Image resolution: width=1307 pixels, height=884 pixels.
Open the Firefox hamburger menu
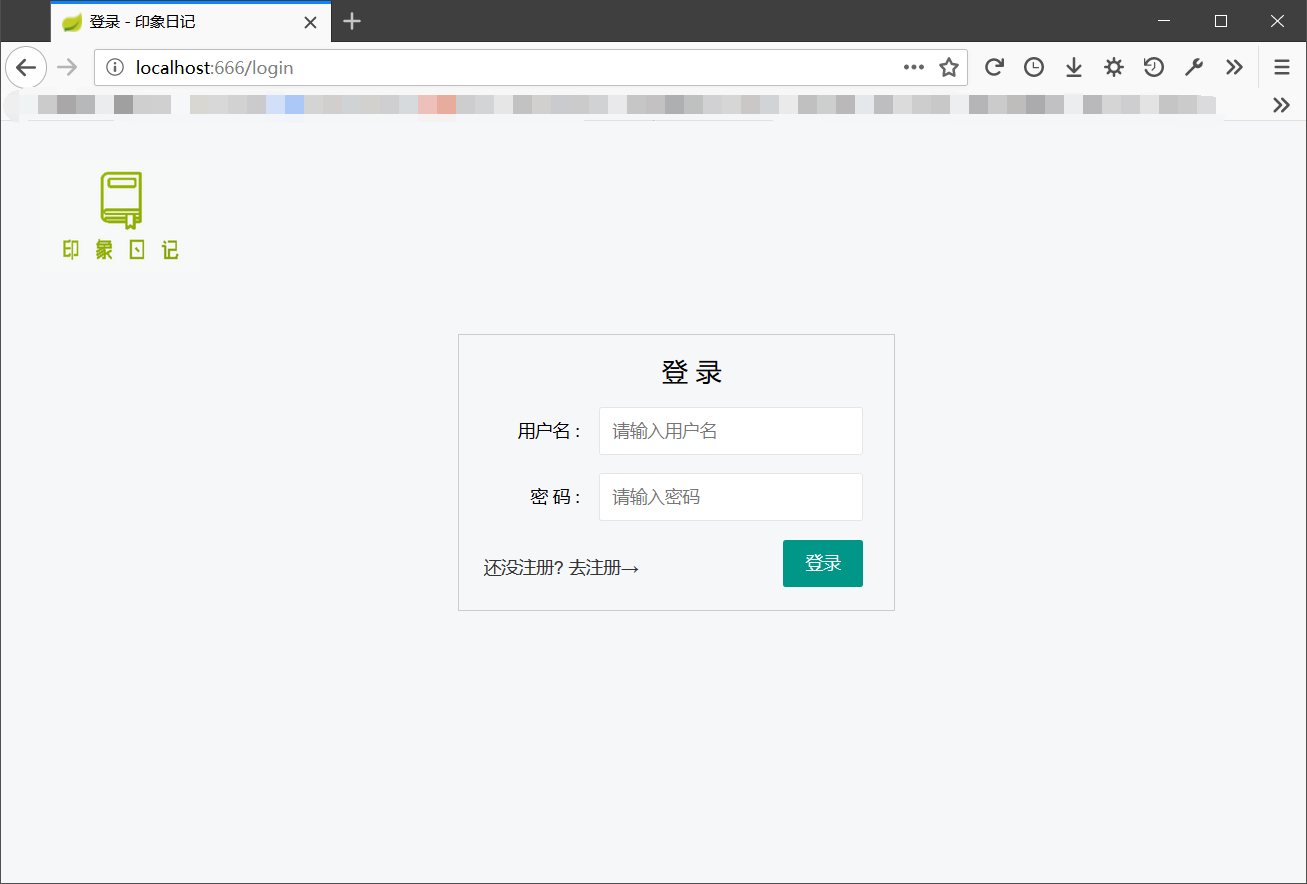[x=1281, y=67]
